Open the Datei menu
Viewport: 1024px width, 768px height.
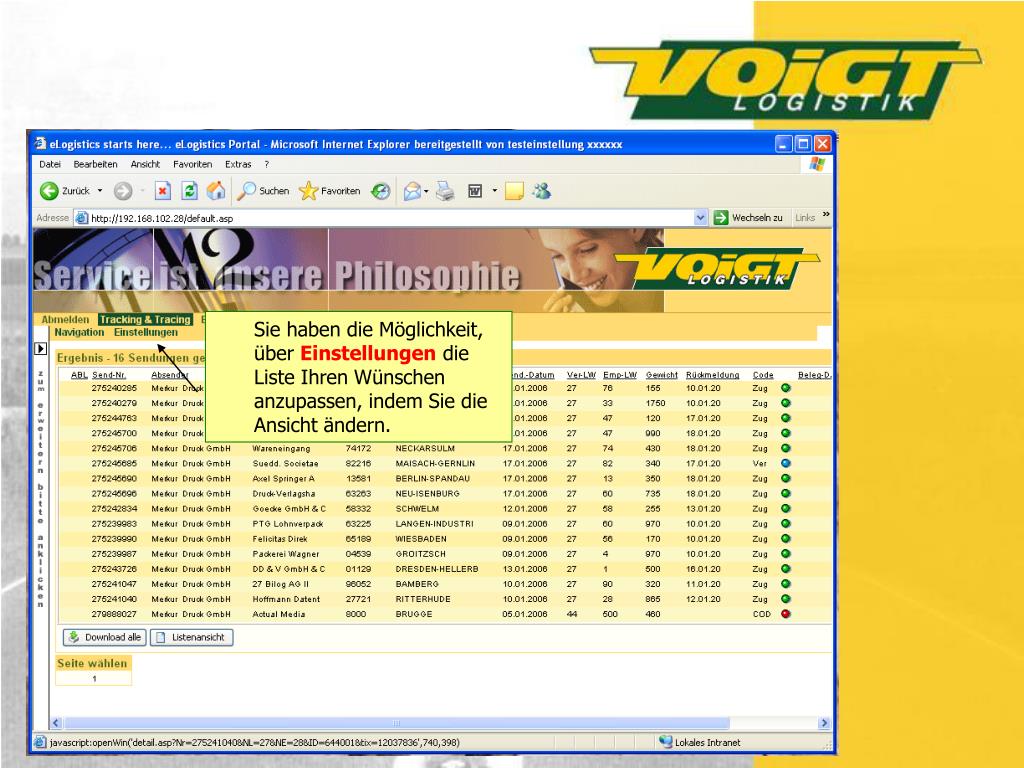[50, 165]
